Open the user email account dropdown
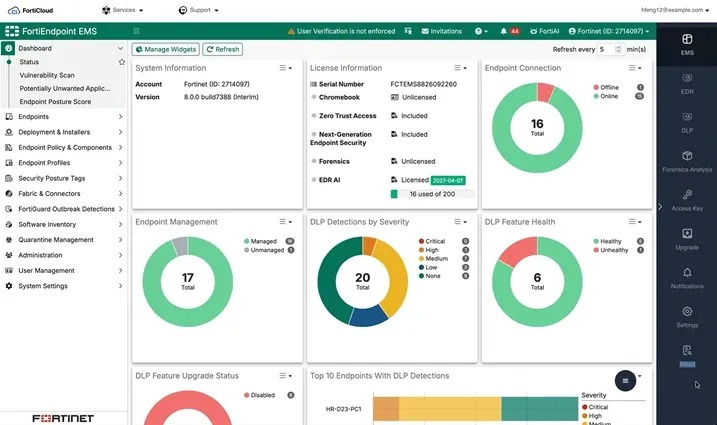The image size is (717, 425). pyautogui.click(x=675, y=10)
